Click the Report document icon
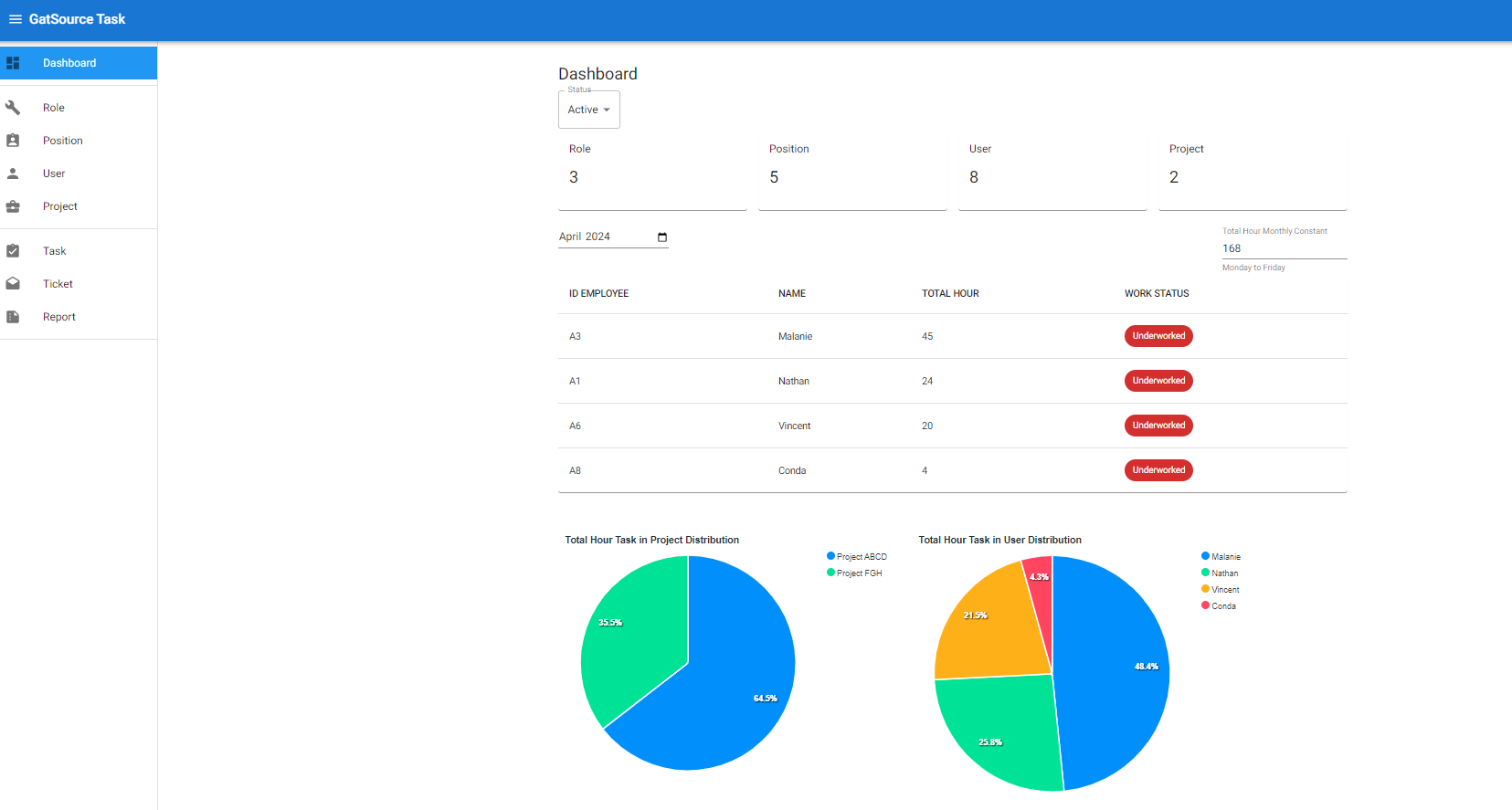Image resolution: width=1512 pixels, height=810 pixels. click(13, 317)
